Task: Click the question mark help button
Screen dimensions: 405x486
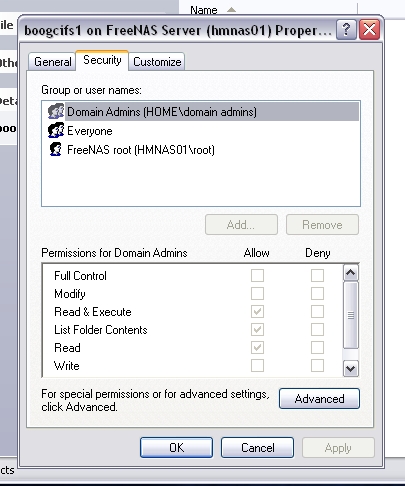Action: coord(346,30)
